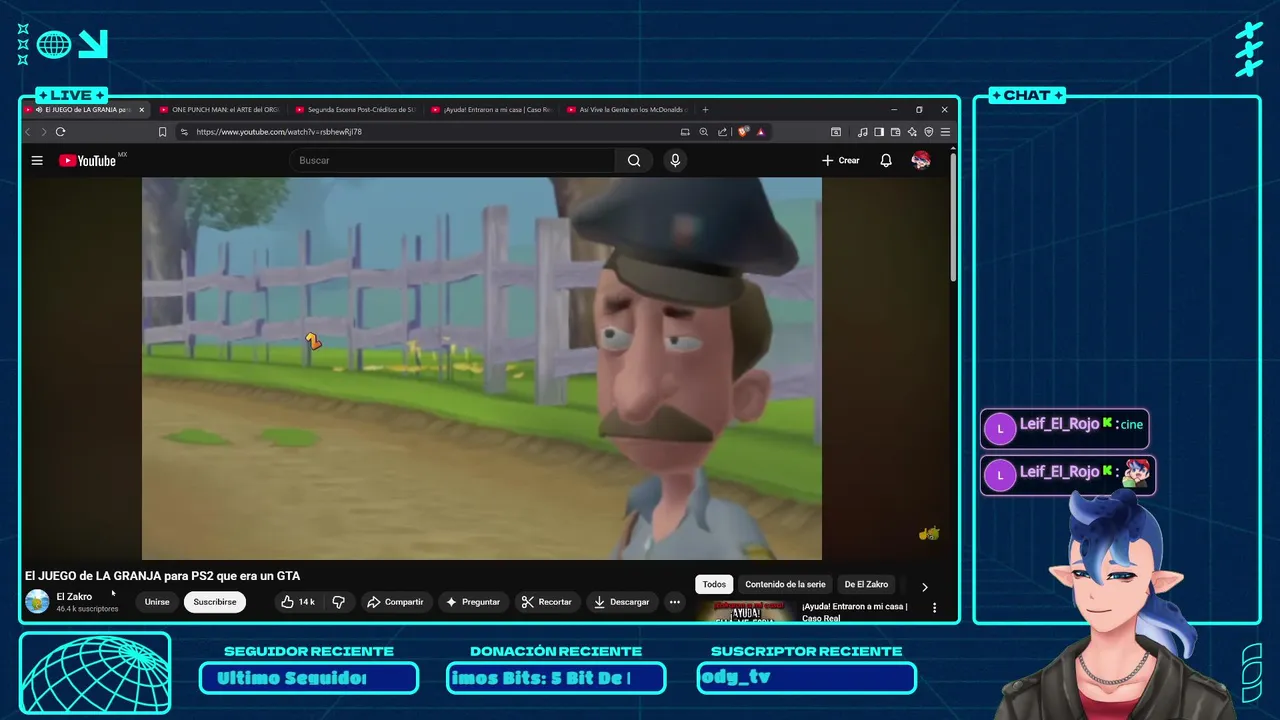Screen dimensions: 1280x720
Task: Click the Crear button on YouTube header
Action: (x=840, y=161)
